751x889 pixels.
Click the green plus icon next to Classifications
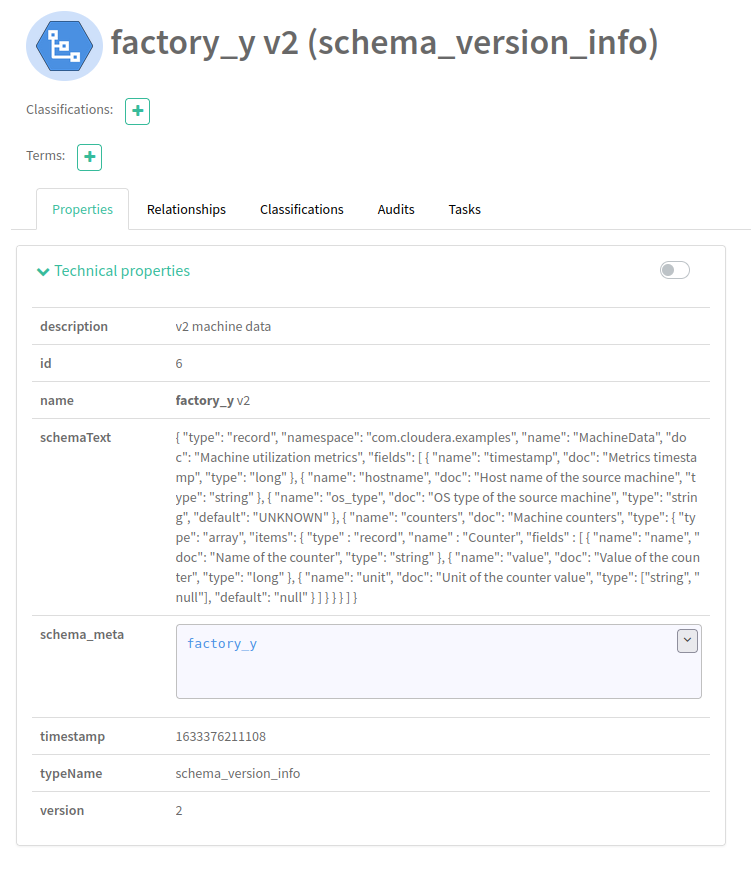click(x=136, y=111)
